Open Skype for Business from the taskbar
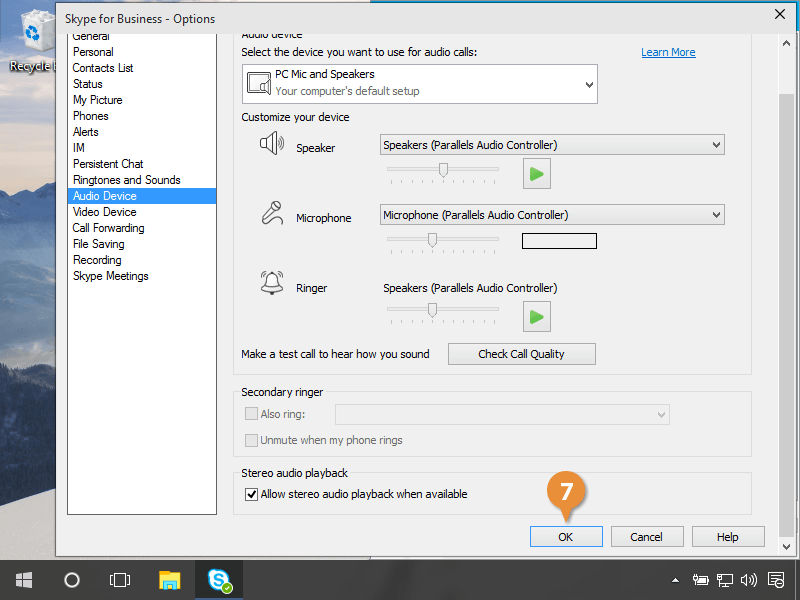Viewport: 800px width, 600px height. coord(218,580)
